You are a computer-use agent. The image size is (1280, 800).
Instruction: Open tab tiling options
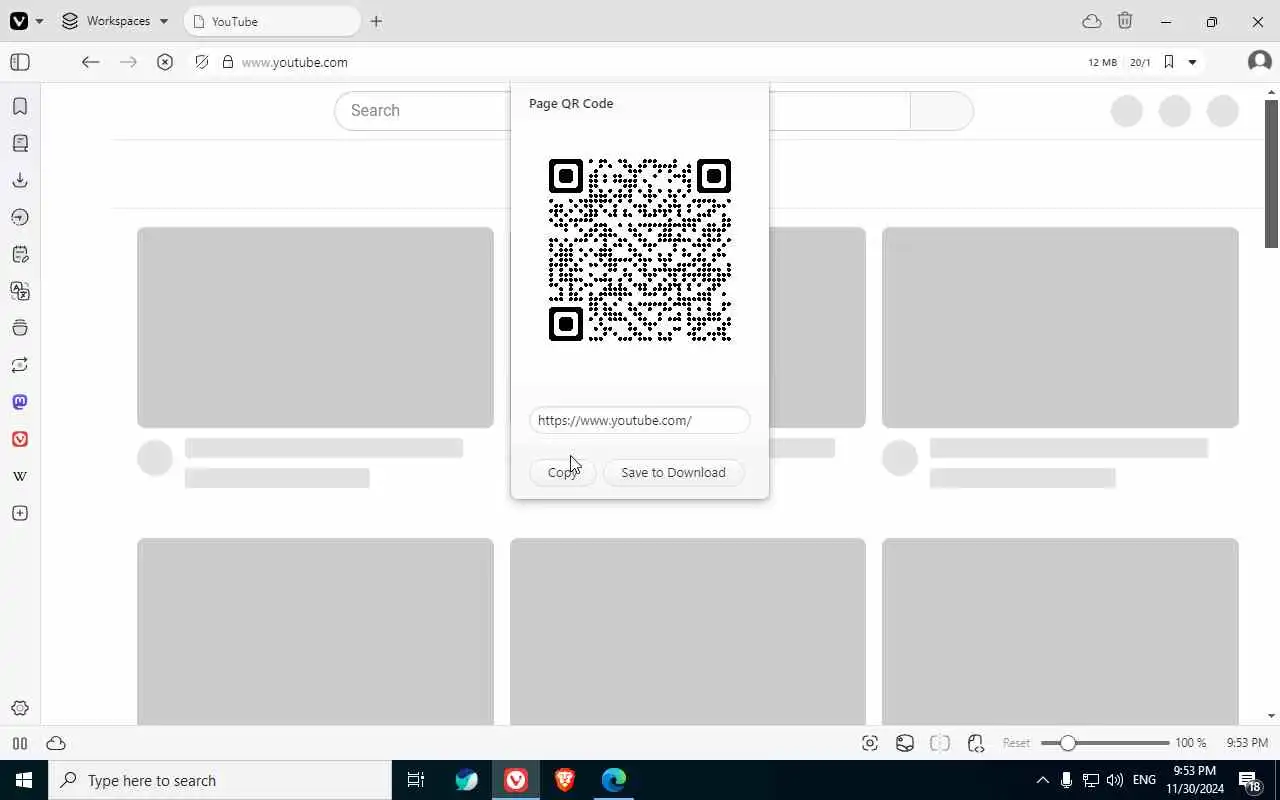point(940,743)
